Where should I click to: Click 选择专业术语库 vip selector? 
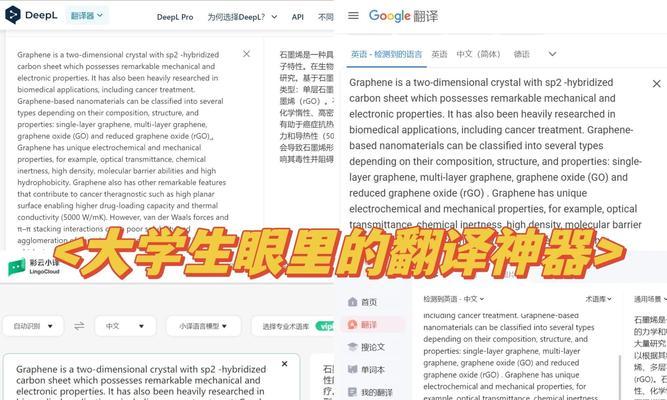(x=293, y=326)
